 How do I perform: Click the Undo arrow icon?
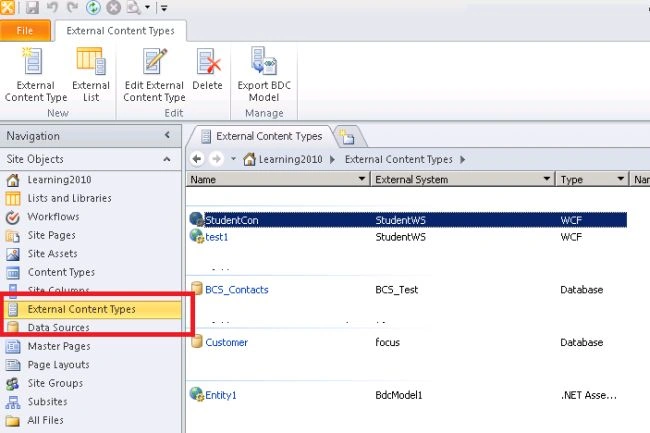53,7
